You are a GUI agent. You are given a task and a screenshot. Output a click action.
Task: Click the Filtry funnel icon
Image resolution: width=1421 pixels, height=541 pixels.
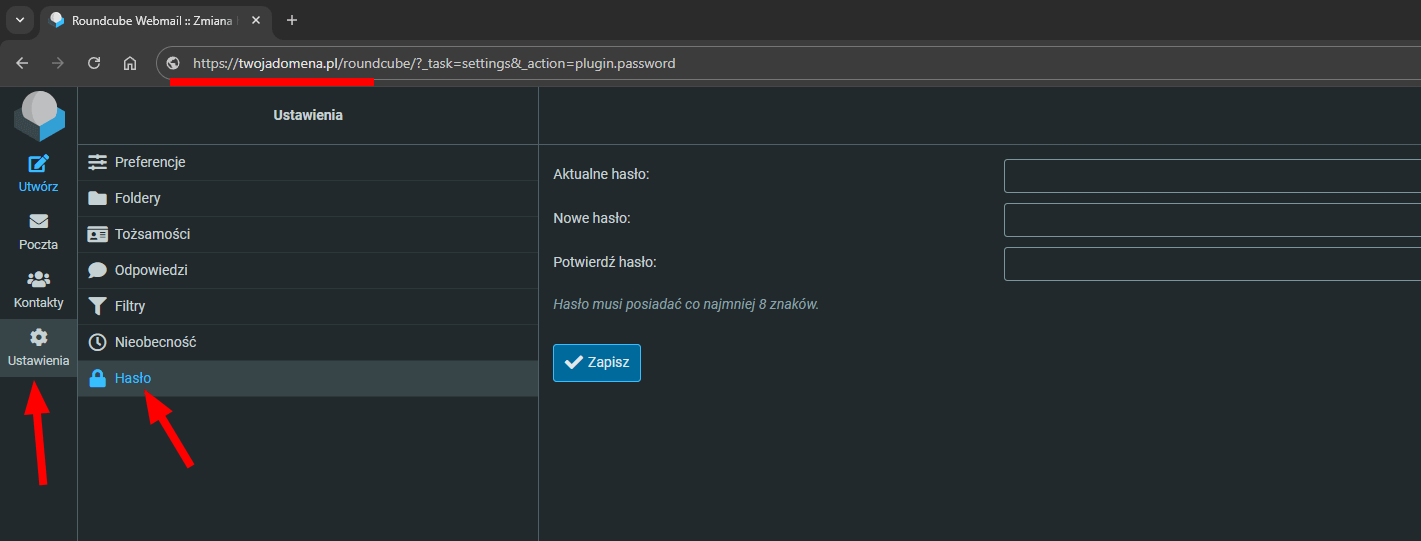(97, 306)
